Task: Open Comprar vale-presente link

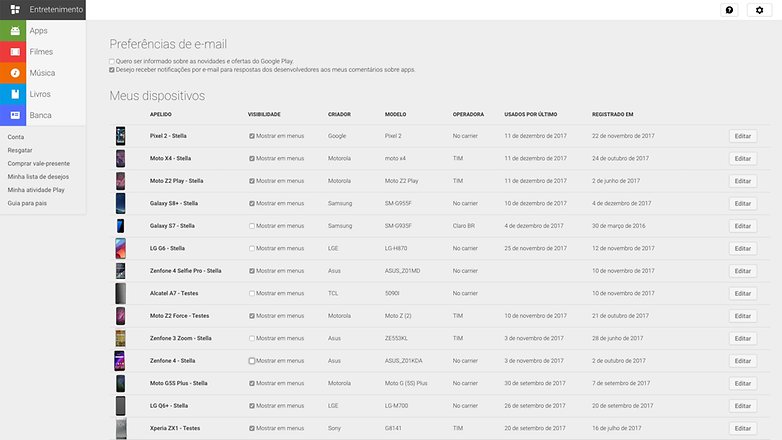Action: [x=38, y=164]
